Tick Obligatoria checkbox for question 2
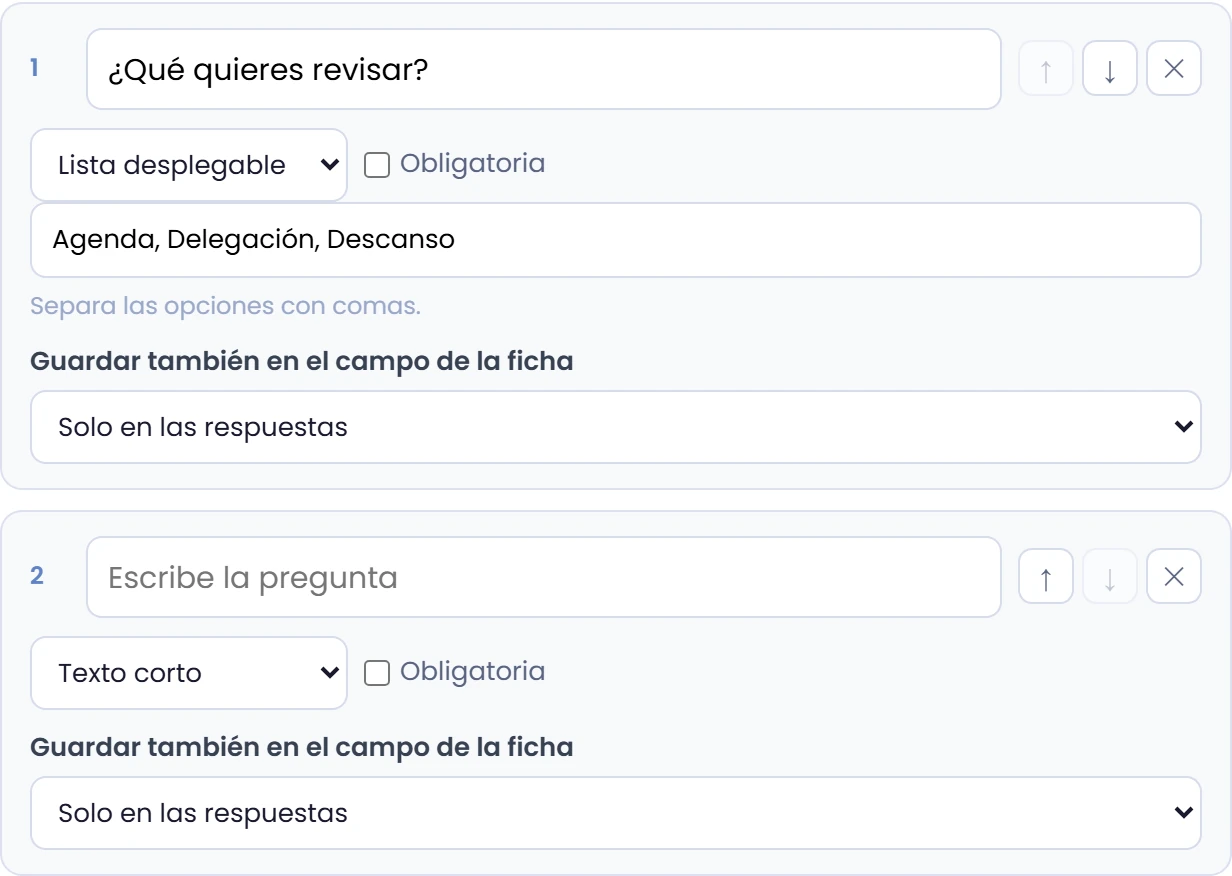 377,673
